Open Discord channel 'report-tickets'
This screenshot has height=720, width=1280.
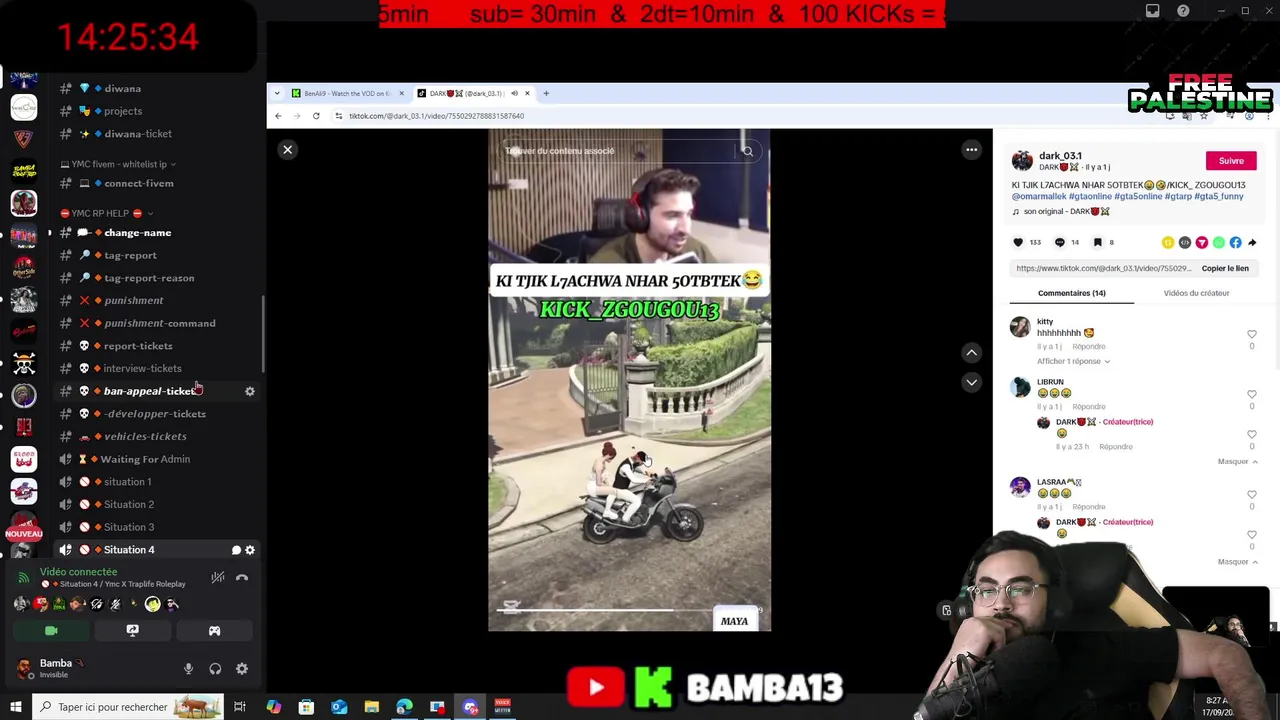pos(138,346)
